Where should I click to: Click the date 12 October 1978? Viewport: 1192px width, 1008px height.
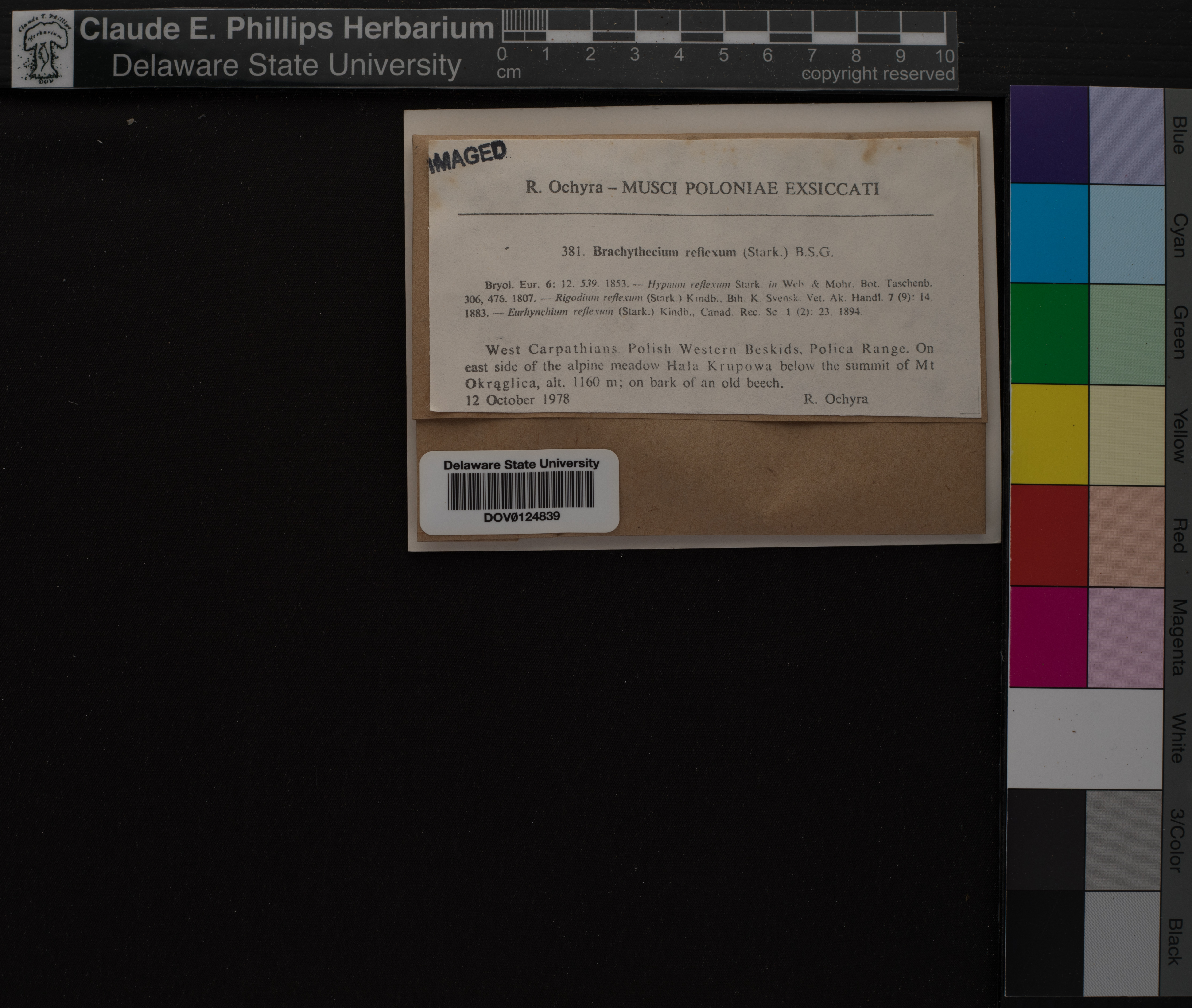tap(517, 399)
